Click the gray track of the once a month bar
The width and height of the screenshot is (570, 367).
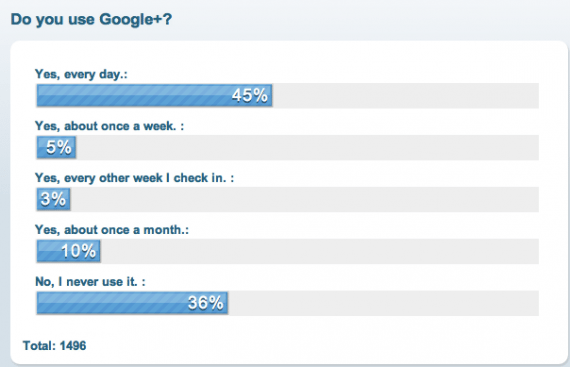coord(320,251)
